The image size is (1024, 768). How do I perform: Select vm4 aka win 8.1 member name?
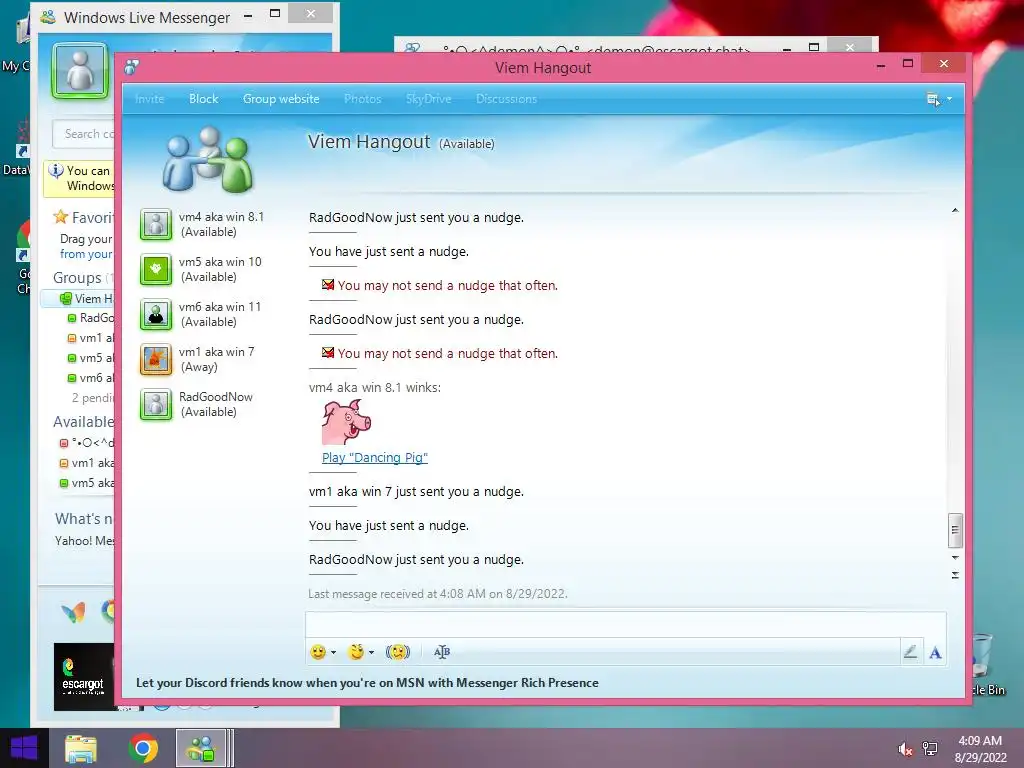221,217
